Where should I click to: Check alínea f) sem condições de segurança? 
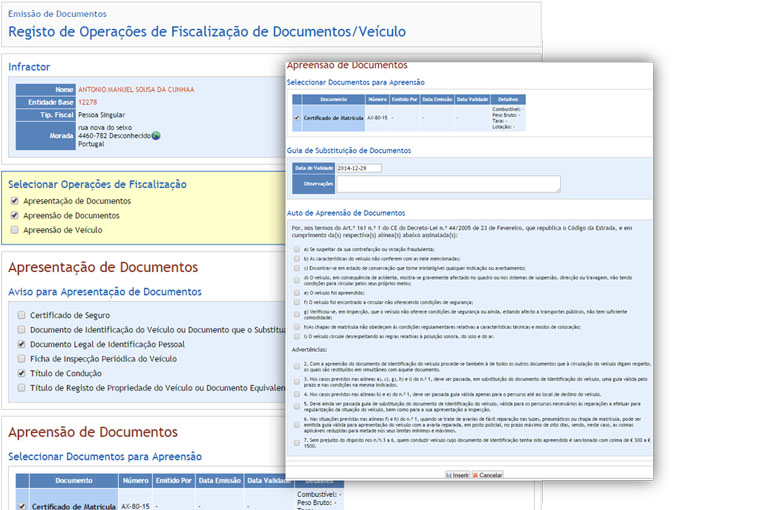[297, 302]
